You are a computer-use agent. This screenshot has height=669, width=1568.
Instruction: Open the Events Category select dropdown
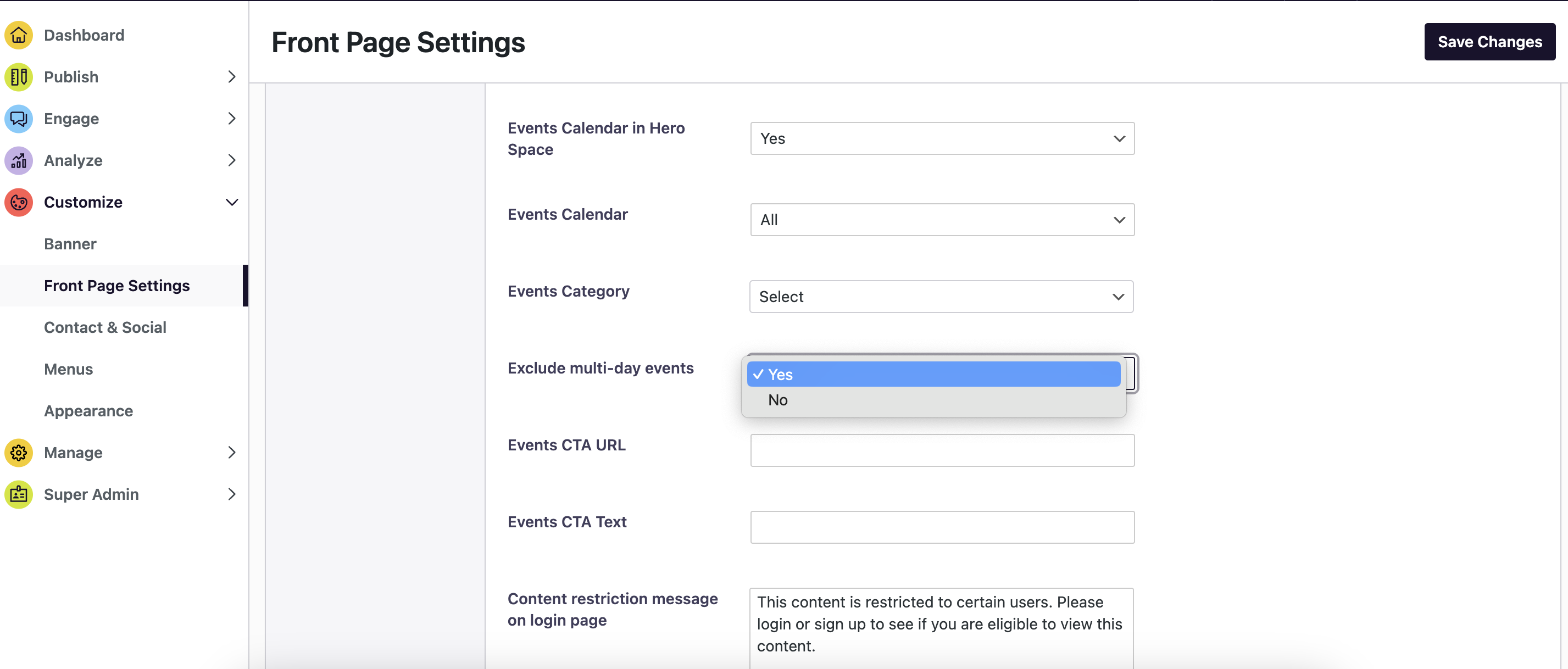[941, 297]
